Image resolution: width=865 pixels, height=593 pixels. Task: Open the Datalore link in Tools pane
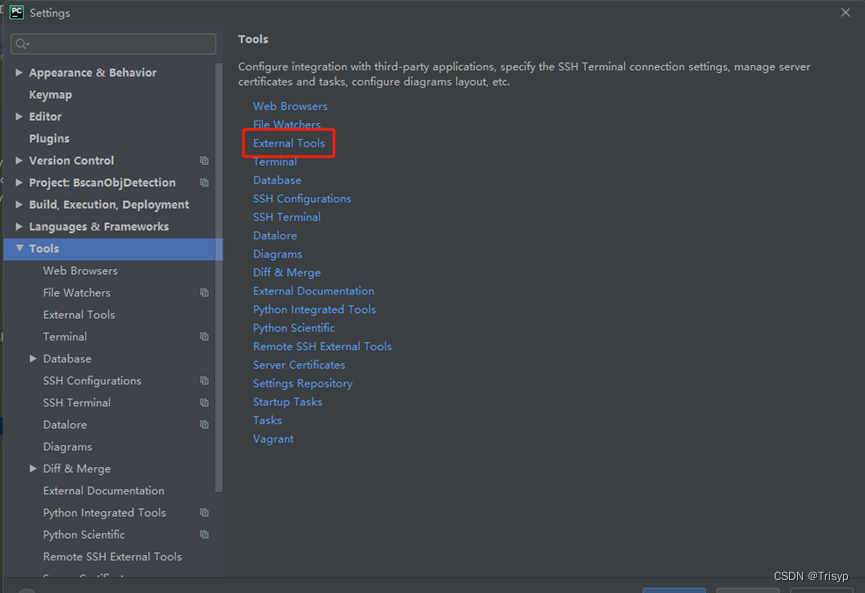point(275,236)
